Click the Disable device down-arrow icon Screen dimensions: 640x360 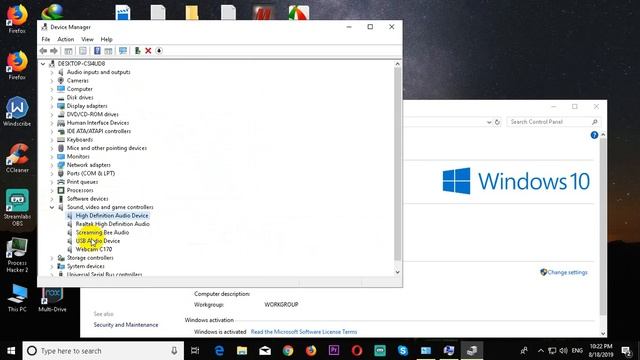[159, 51]
